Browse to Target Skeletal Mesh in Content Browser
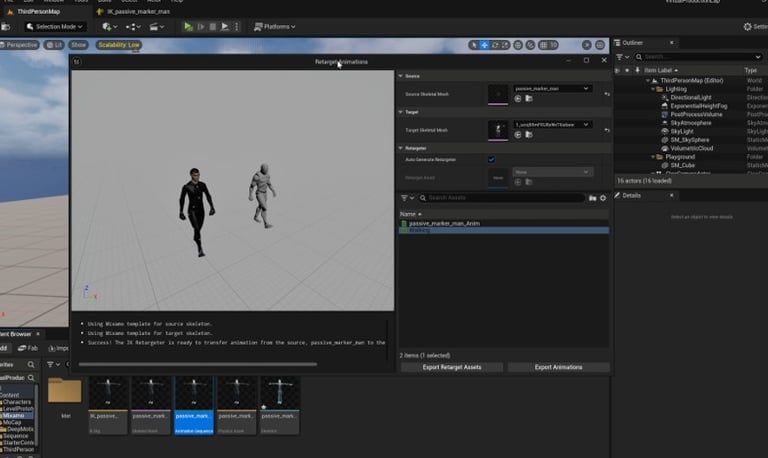This screenshot has width=768, height=458. 529,135
